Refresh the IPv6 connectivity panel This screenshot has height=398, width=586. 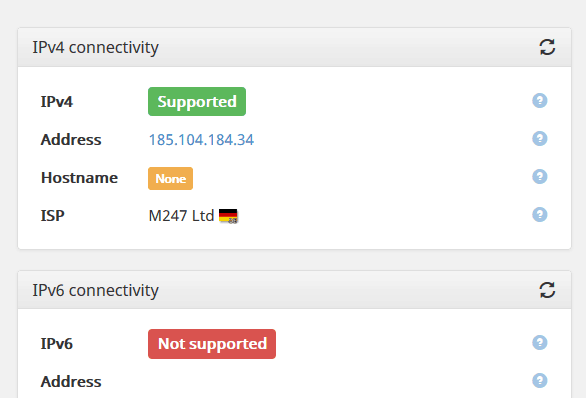coord(547,290)
